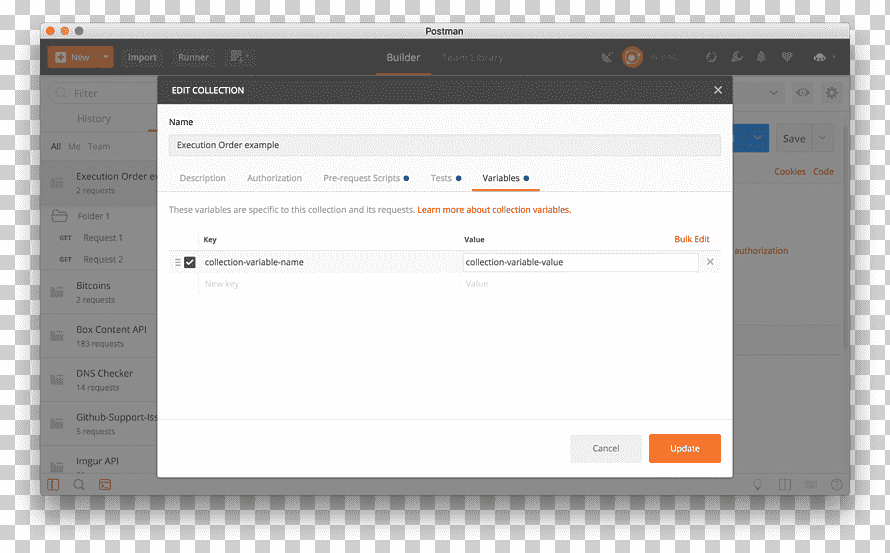This screenshot has height=553, width=890.
Task: Switch to the Team Library tab
Action: (472, 57)
